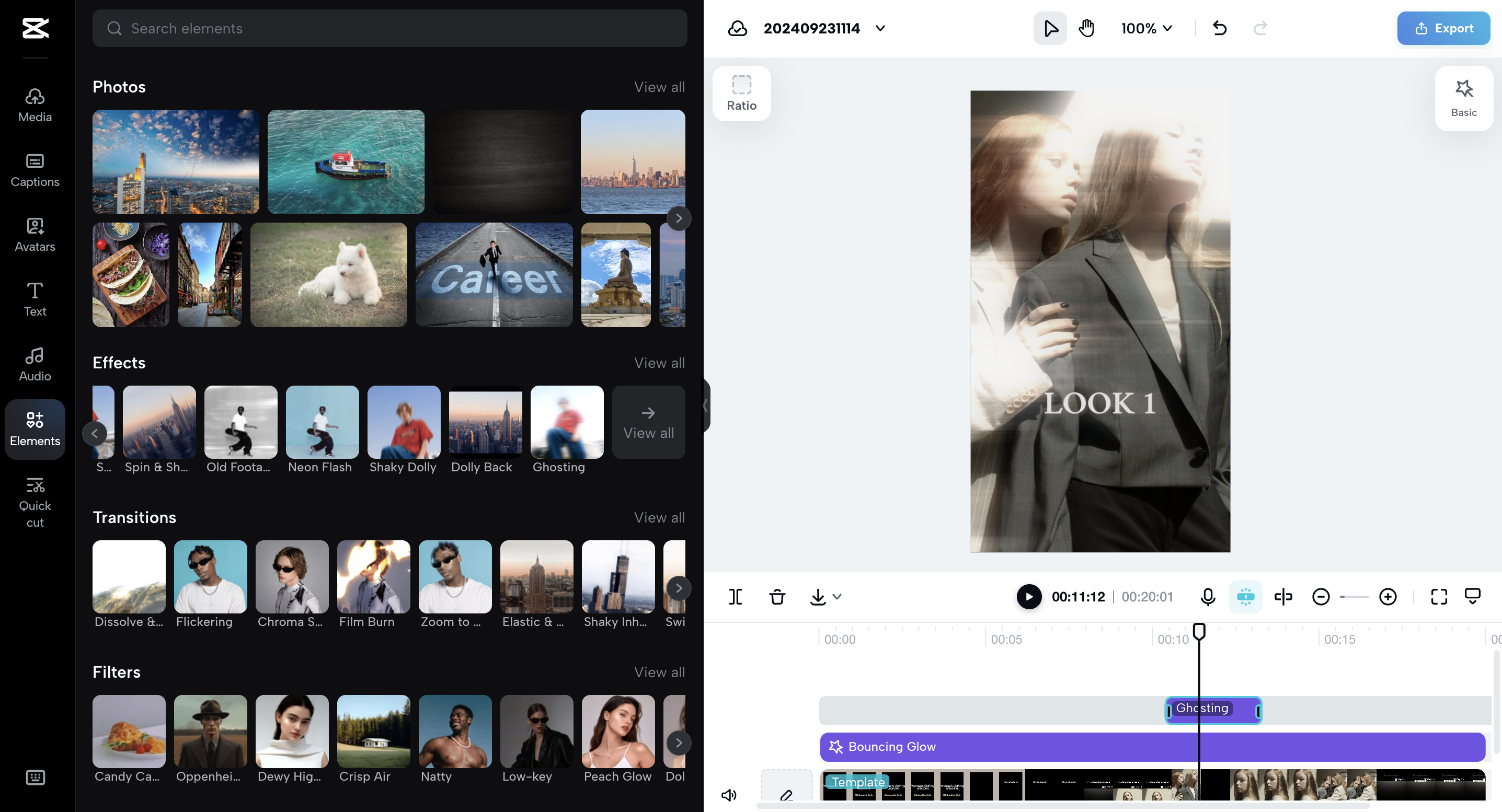Mute the main video track
This screenshot has width=1502, height=812.
point(729,795)
